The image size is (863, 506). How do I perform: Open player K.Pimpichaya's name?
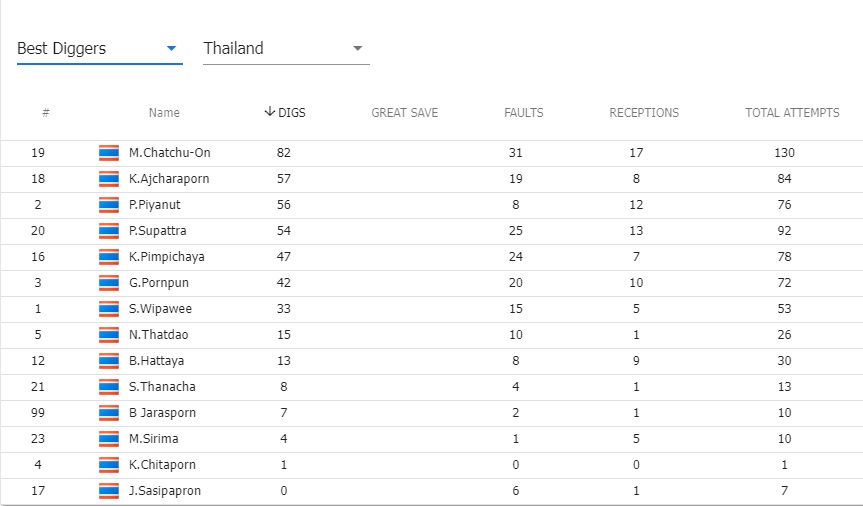click(166, 257)
